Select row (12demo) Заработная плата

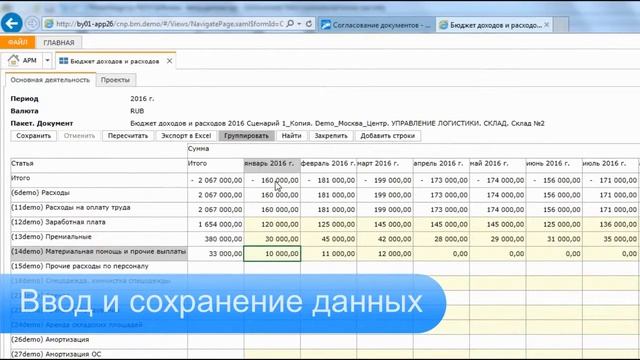click(99, 224)
